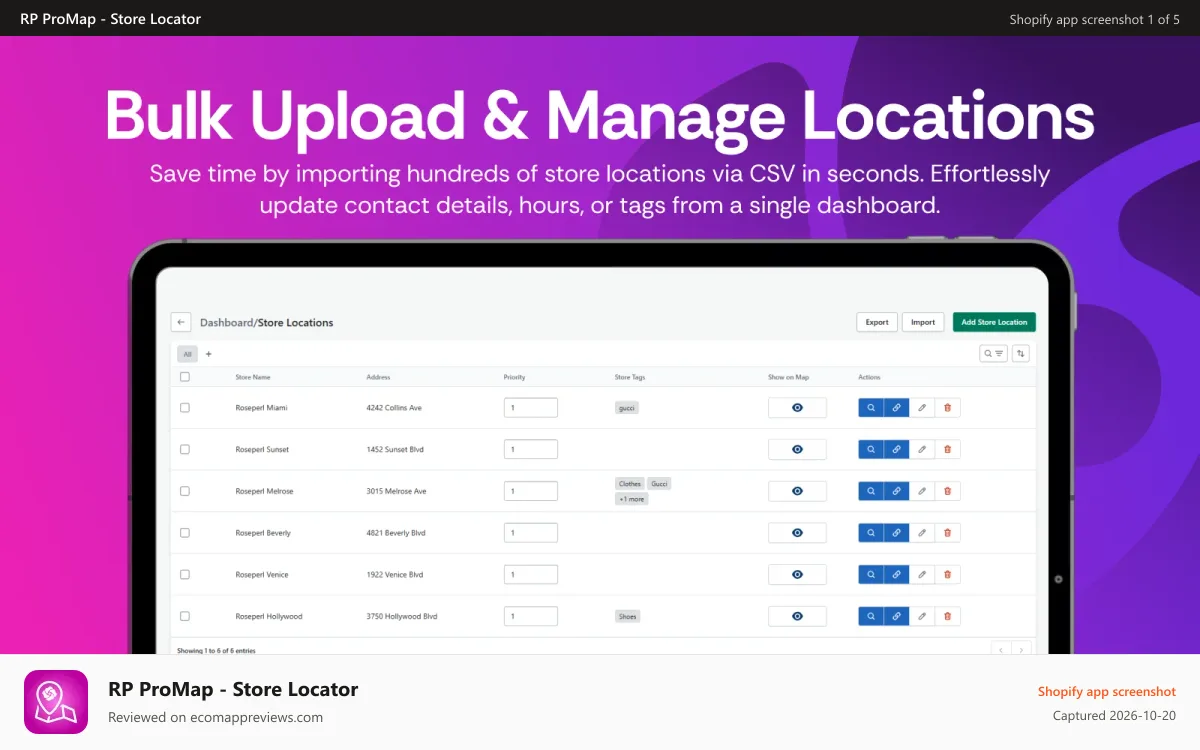Search icon for Roseperl Venice row

[x=871, y=575]
